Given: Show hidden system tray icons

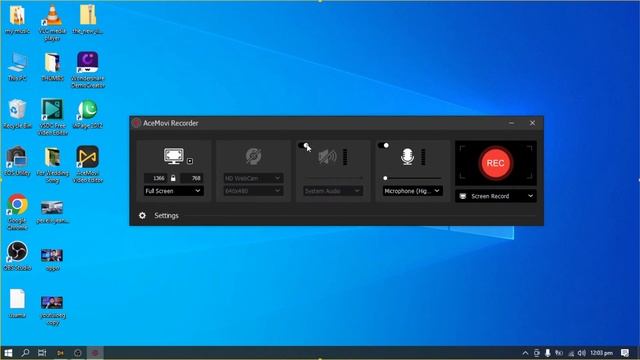Looking at the screenshot, I should (x=525, y=353).
